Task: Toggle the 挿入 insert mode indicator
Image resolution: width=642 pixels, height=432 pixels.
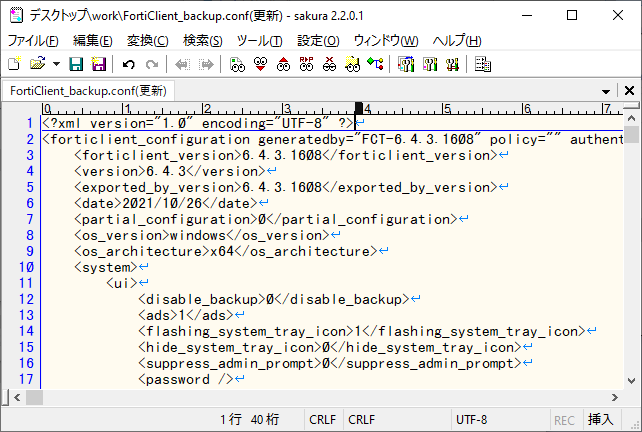Action: coord(601,420)
